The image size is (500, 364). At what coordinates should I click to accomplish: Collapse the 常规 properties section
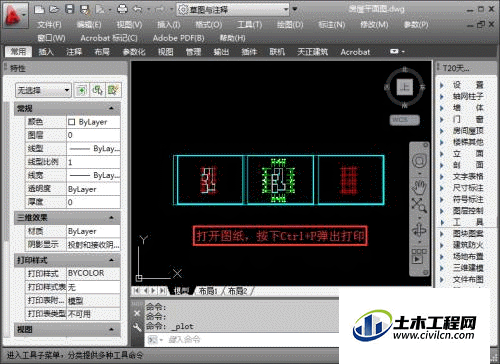point(111,108)
